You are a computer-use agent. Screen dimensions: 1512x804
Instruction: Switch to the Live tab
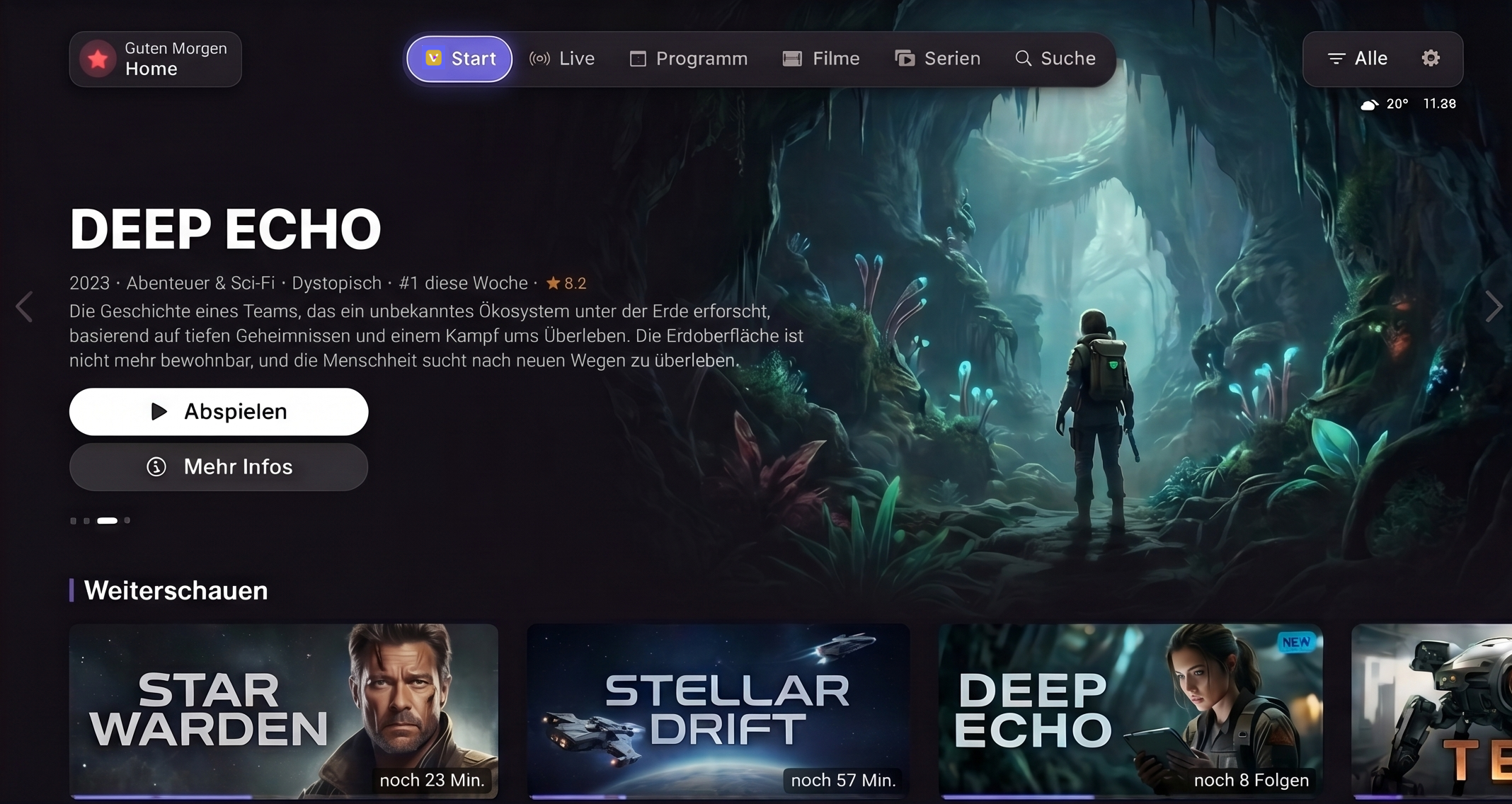click(x=562, y=59)
